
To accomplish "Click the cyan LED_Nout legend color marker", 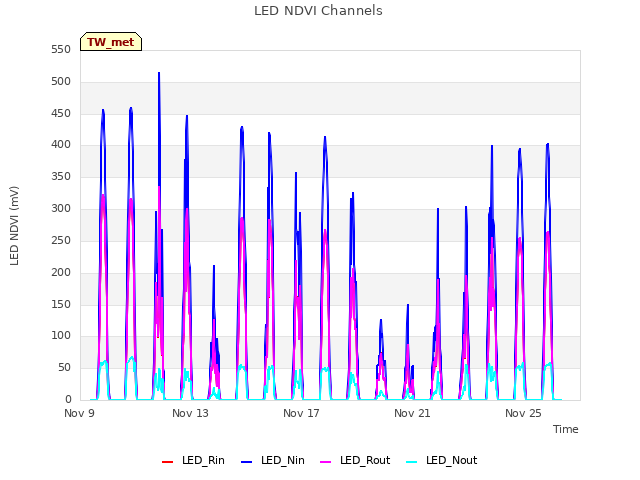I will point(412,462).
